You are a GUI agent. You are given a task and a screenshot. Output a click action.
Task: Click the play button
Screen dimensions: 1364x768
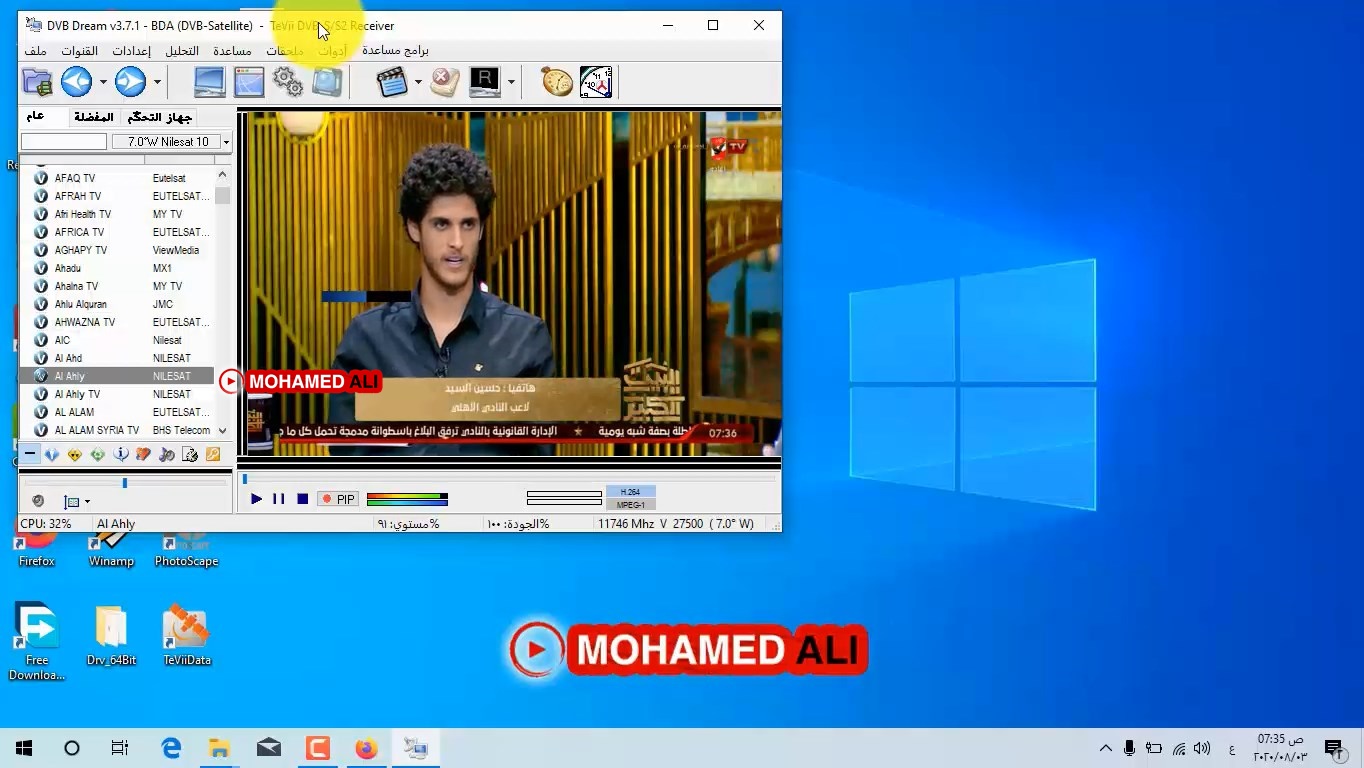256,499
